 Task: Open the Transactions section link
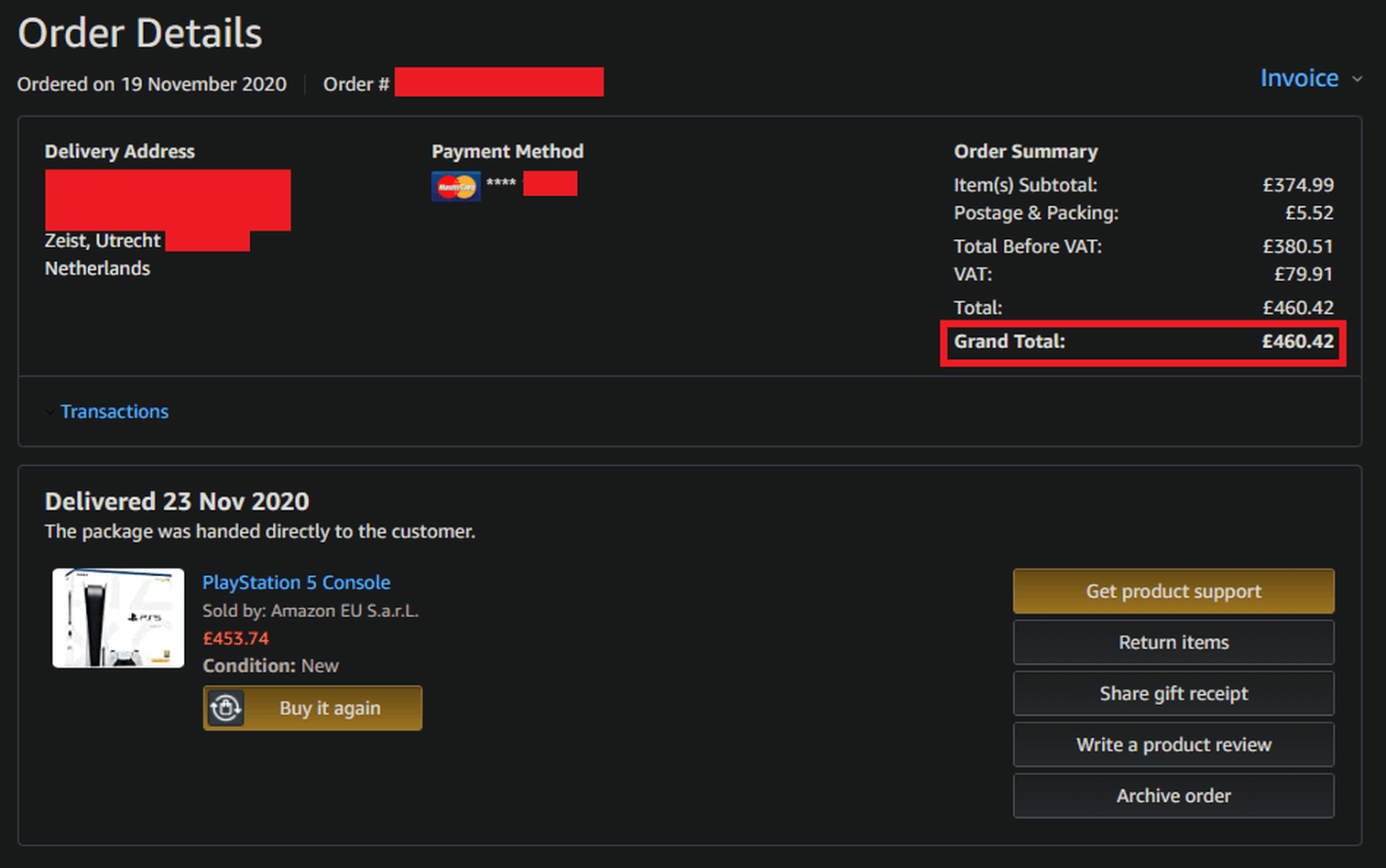pyautogui.click(x=115, y=412)
